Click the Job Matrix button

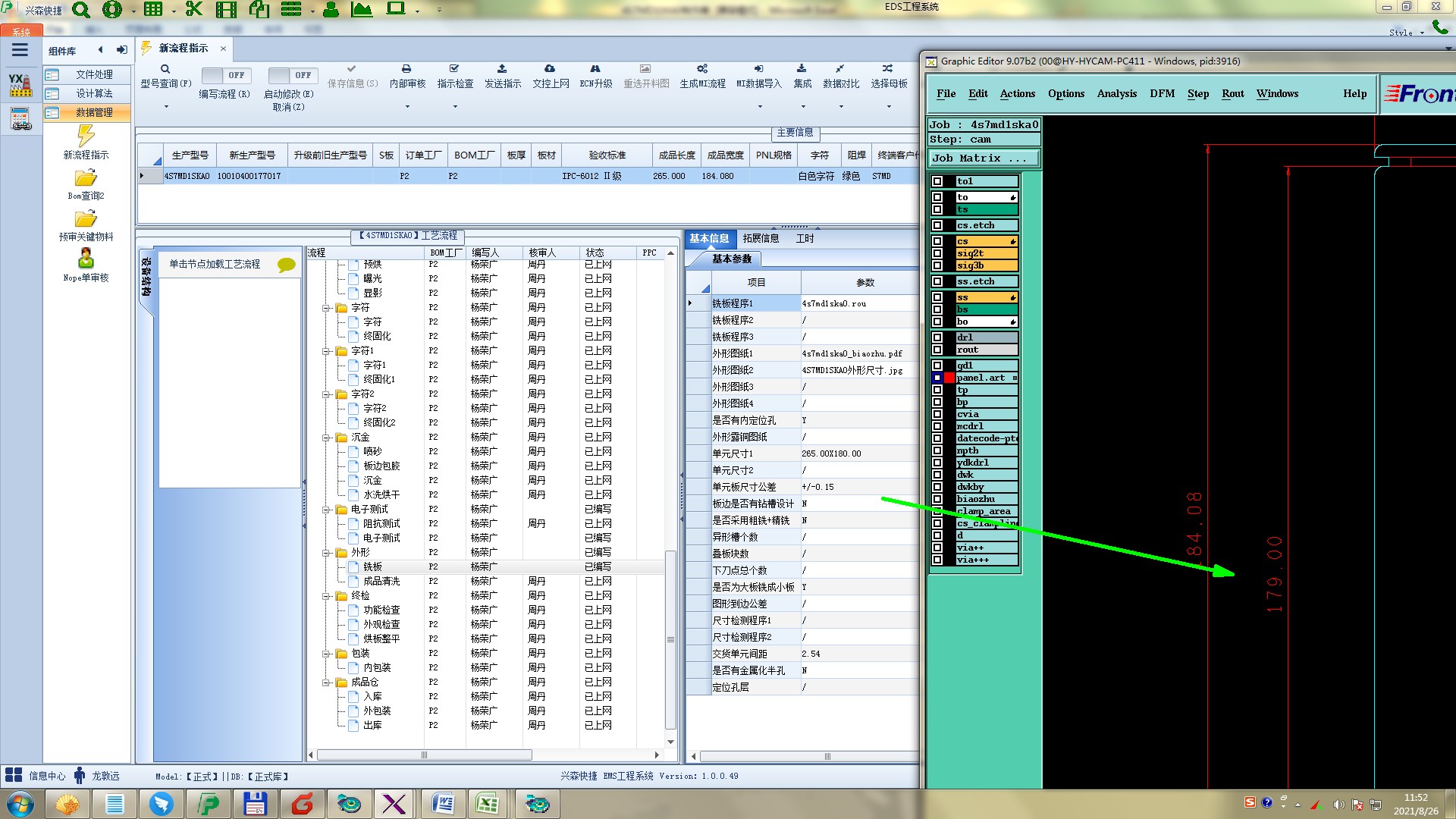click(x=983, y=158)
